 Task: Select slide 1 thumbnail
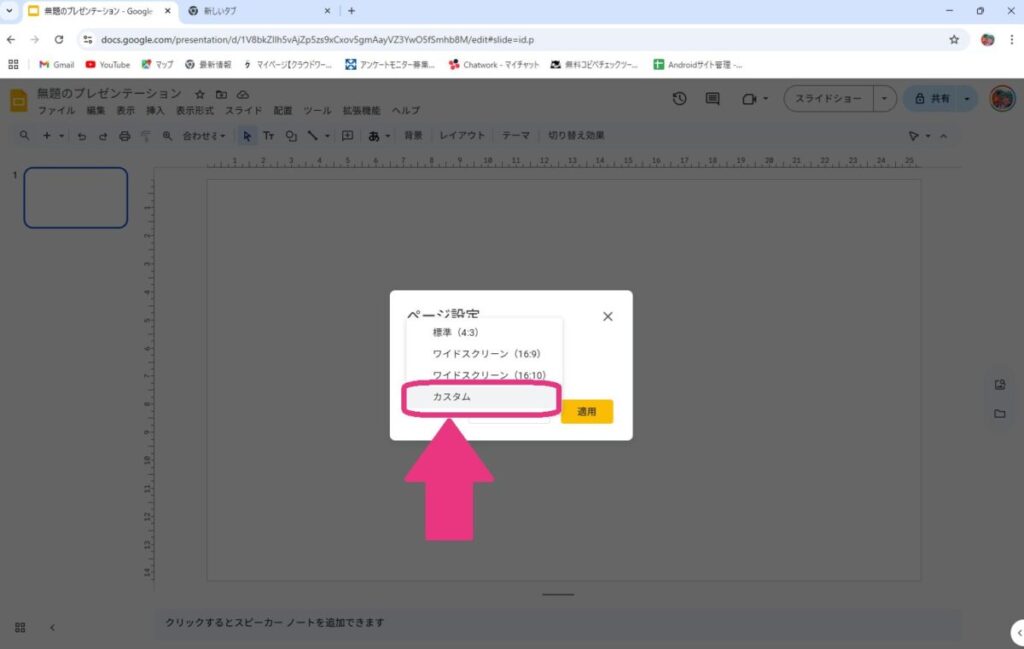(76, 198)
